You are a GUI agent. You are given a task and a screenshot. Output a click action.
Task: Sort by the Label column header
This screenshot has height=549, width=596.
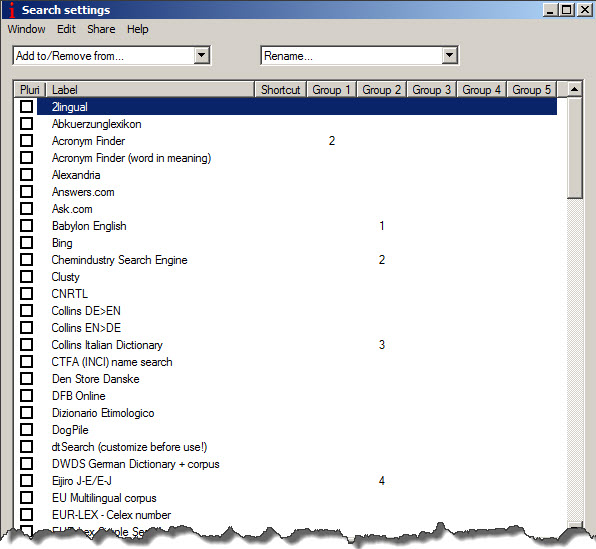pos(150,90)
